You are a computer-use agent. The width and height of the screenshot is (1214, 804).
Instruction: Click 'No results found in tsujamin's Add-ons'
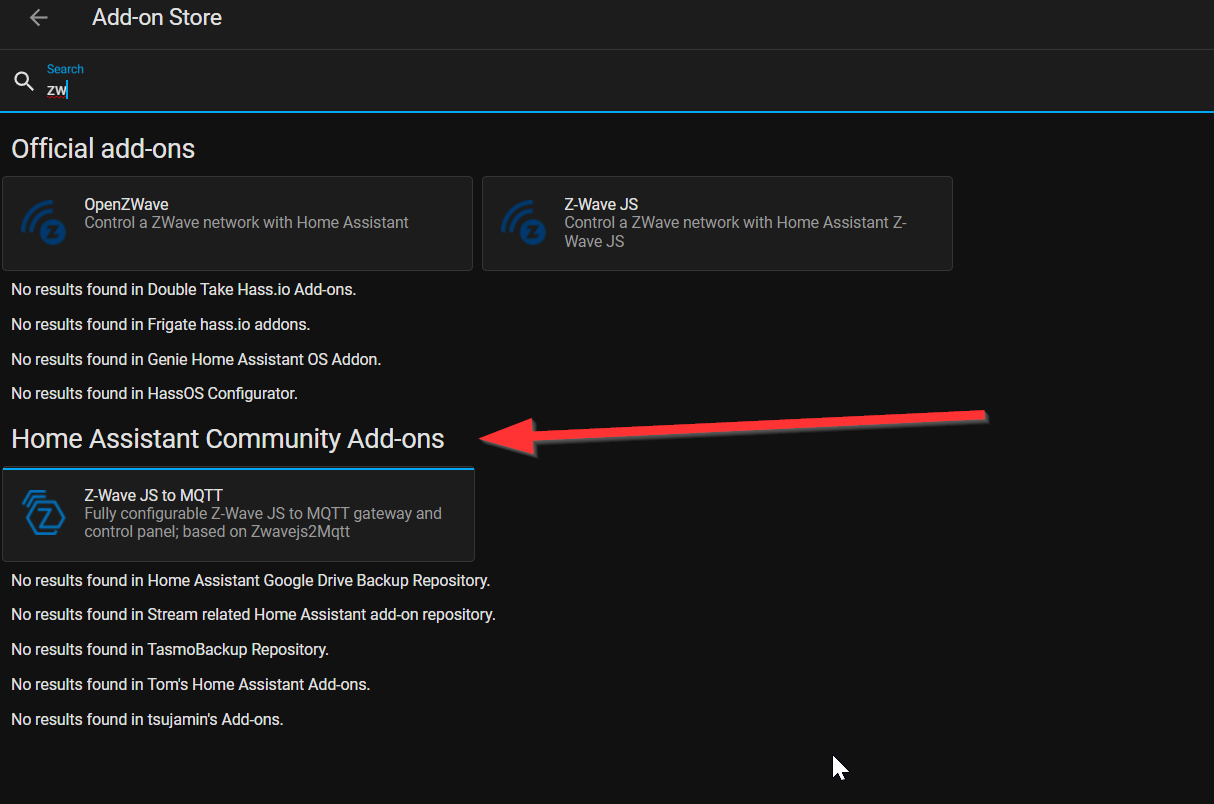click(x=147, y=719)
